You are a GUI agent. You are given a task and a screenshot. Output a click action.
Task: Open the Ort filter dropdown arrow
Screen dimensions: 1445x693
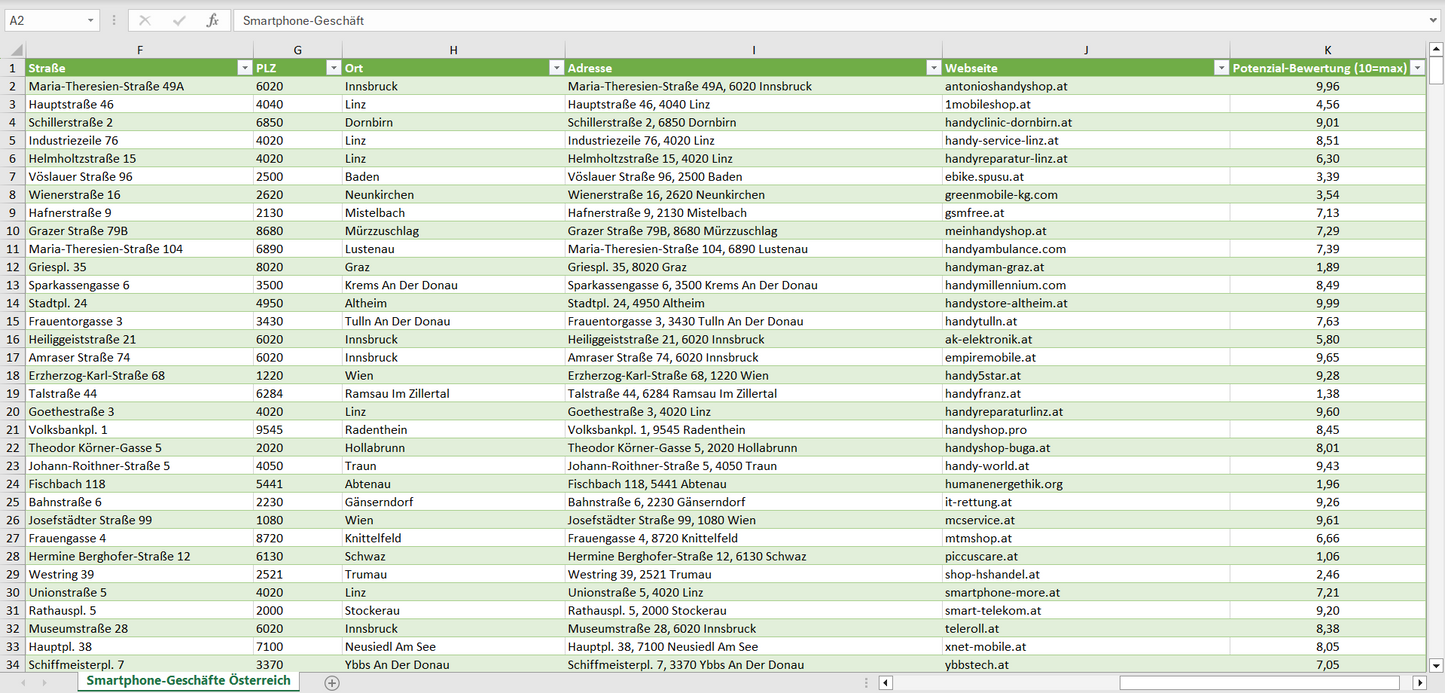(556, 68)
